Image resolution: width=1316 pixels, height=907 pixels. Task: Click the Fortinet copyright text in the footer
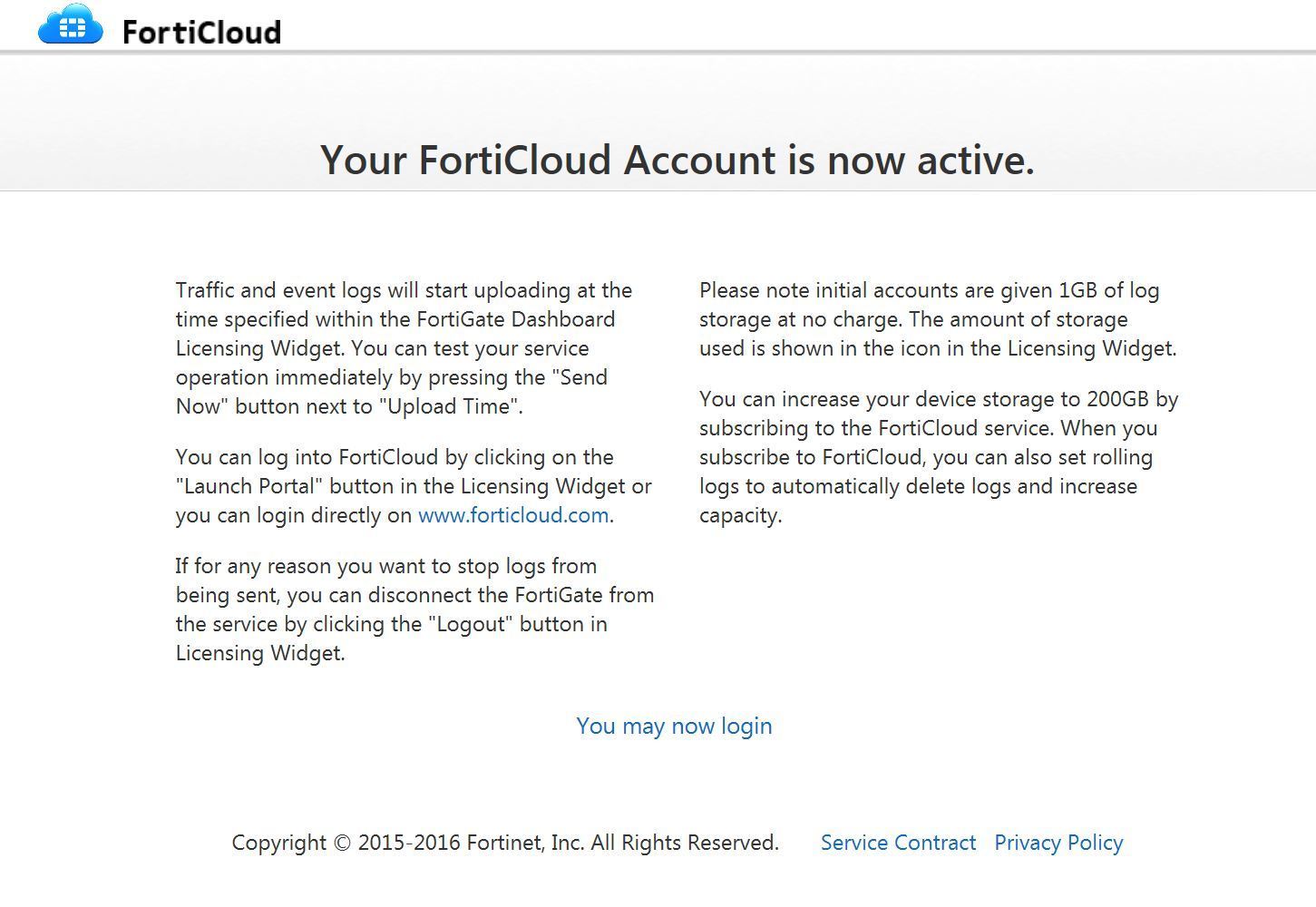pos(505,843)
